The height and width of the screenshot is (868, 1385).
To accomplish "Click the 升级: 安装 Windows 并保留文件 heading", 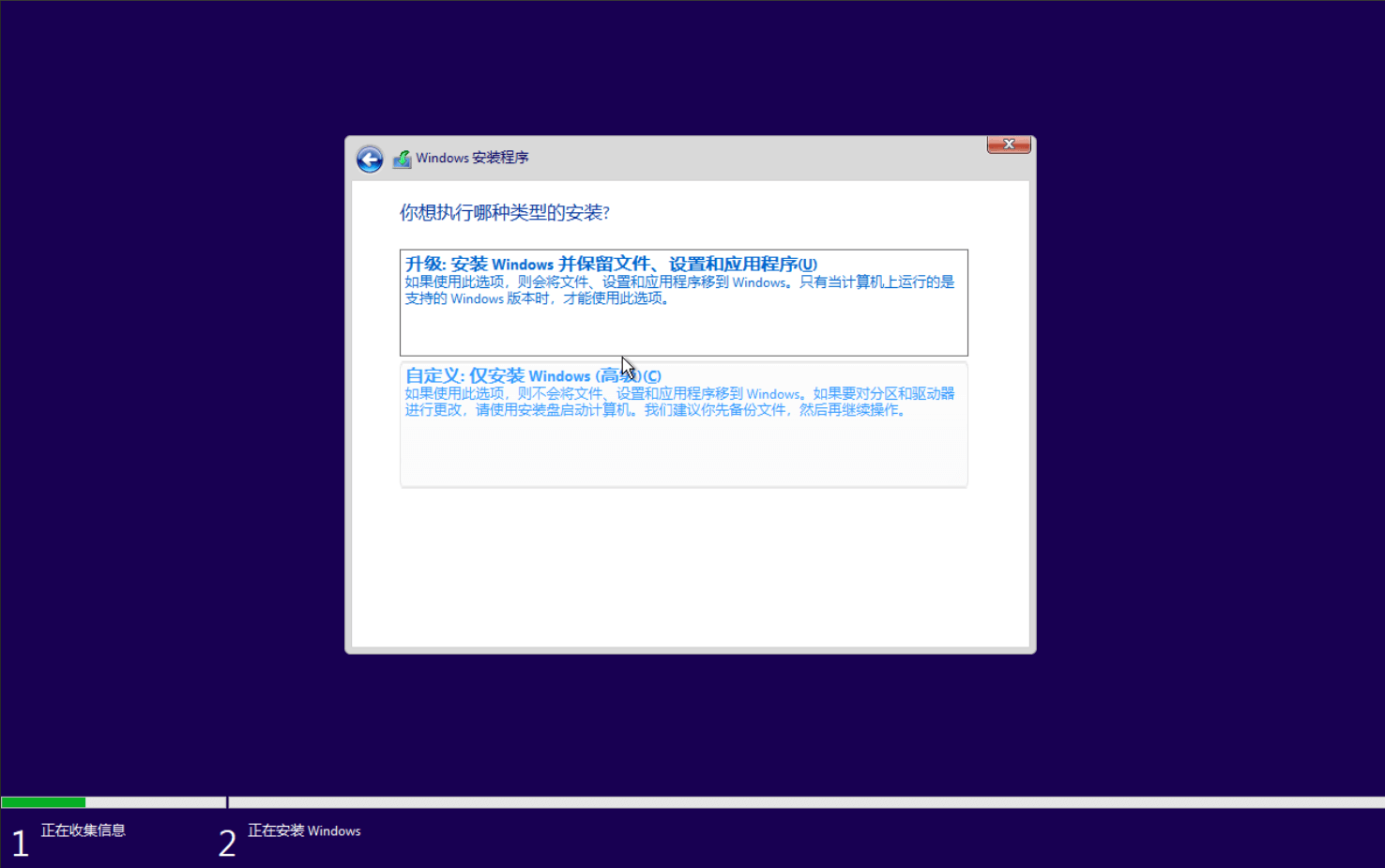I will 610,264.
